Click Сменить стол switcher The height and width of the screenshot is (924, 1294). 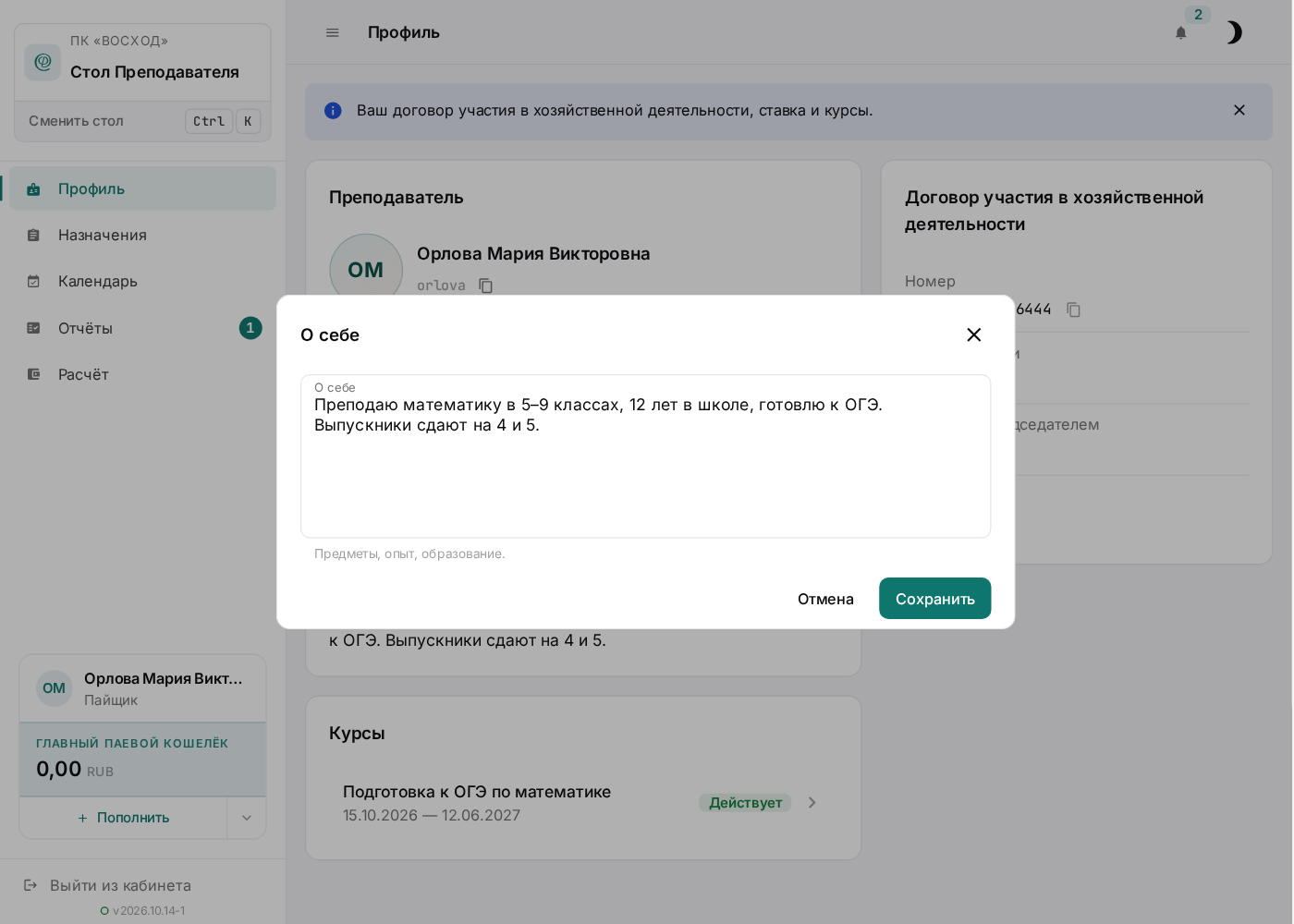coord(143,121)
